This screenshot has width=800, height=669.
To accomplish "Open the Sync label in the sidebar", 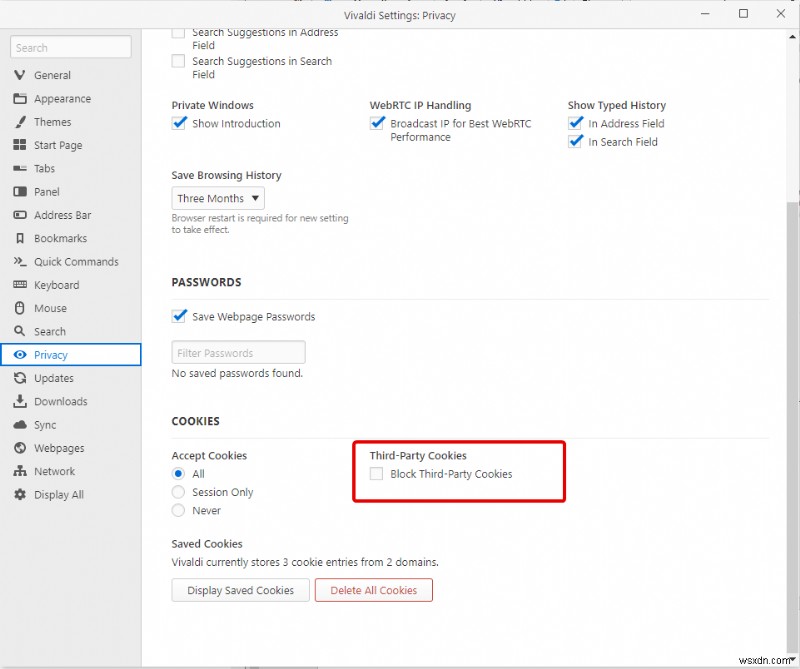I will coord(45,425).
